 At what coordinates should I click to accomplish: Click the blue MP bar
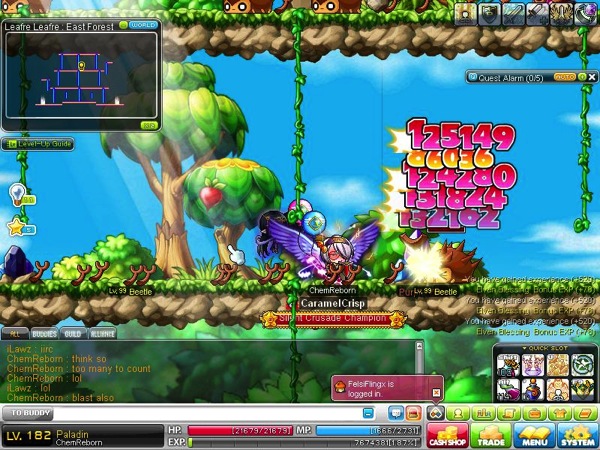click(x=368, y=430)
